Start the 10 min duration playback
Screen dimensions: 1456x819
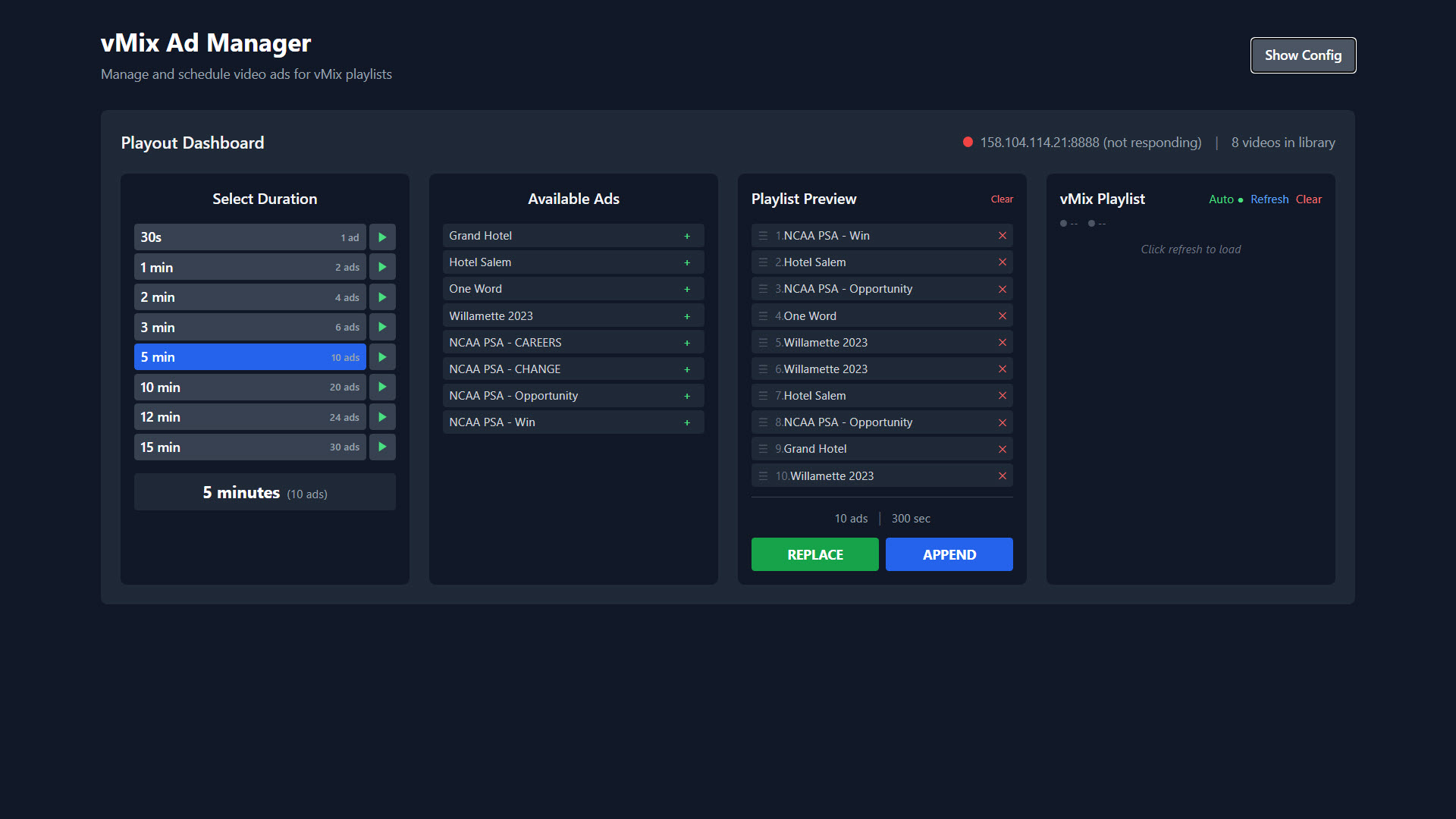pyautogui.click(x=382, y=387)
